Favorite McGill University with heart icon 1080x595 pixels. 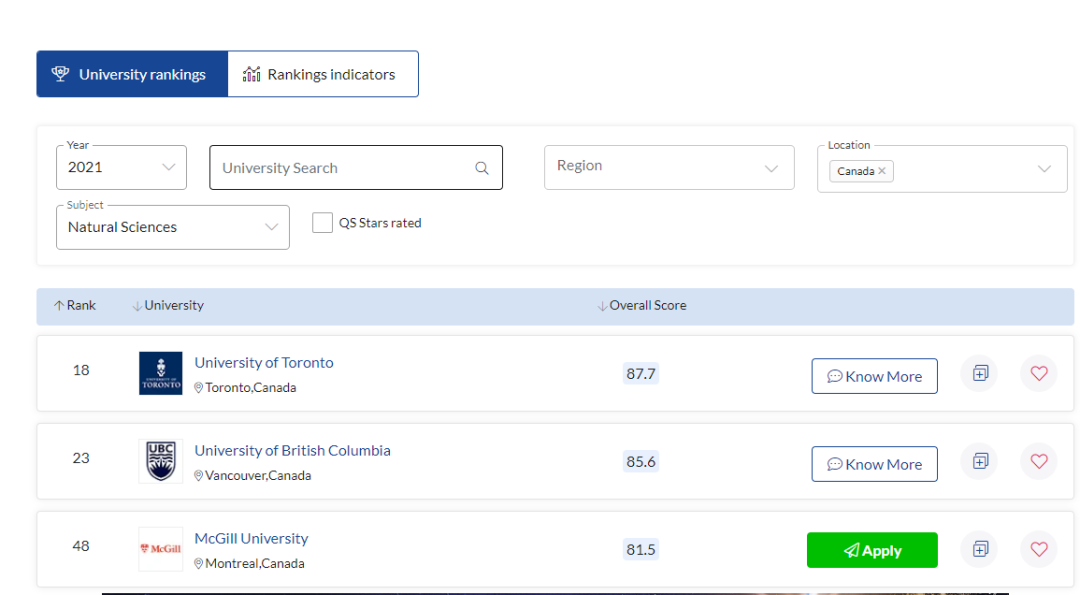click(x=1038, y=549)
